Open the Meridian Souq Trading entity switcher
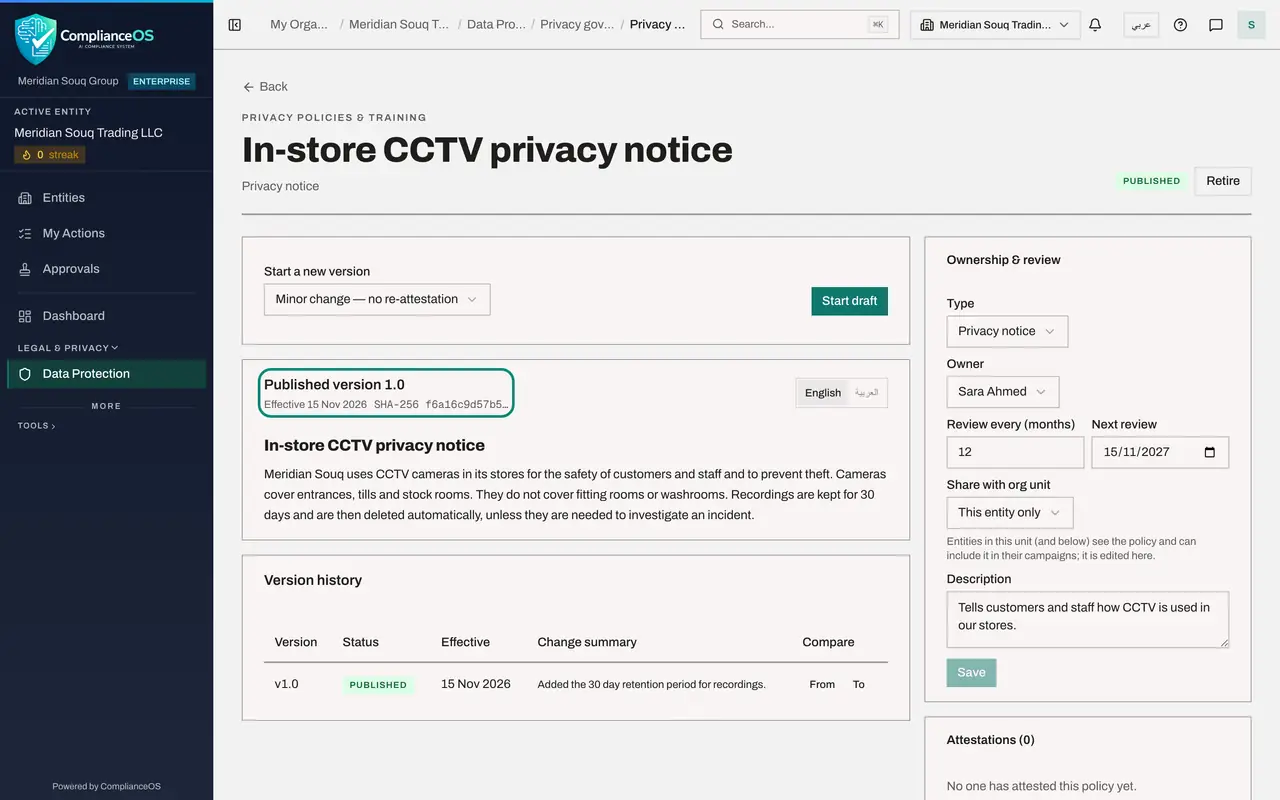Screen dimensions: 1280x800 pos(995,25)
